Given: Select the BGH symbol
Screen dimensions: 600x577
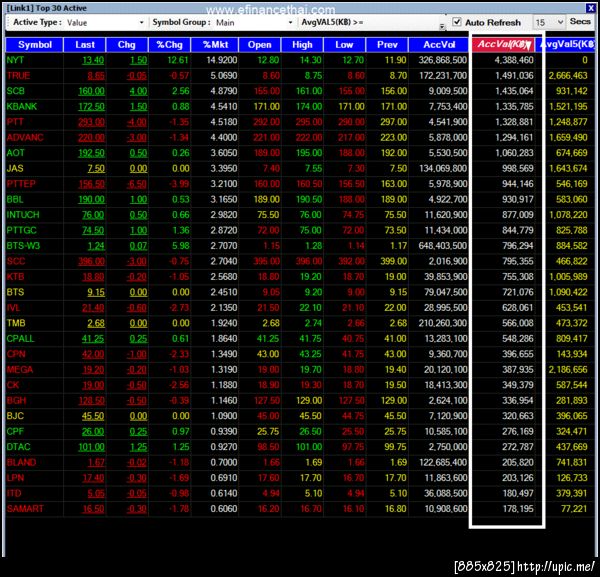Looking at the screenshot, I should click(16, 401).
